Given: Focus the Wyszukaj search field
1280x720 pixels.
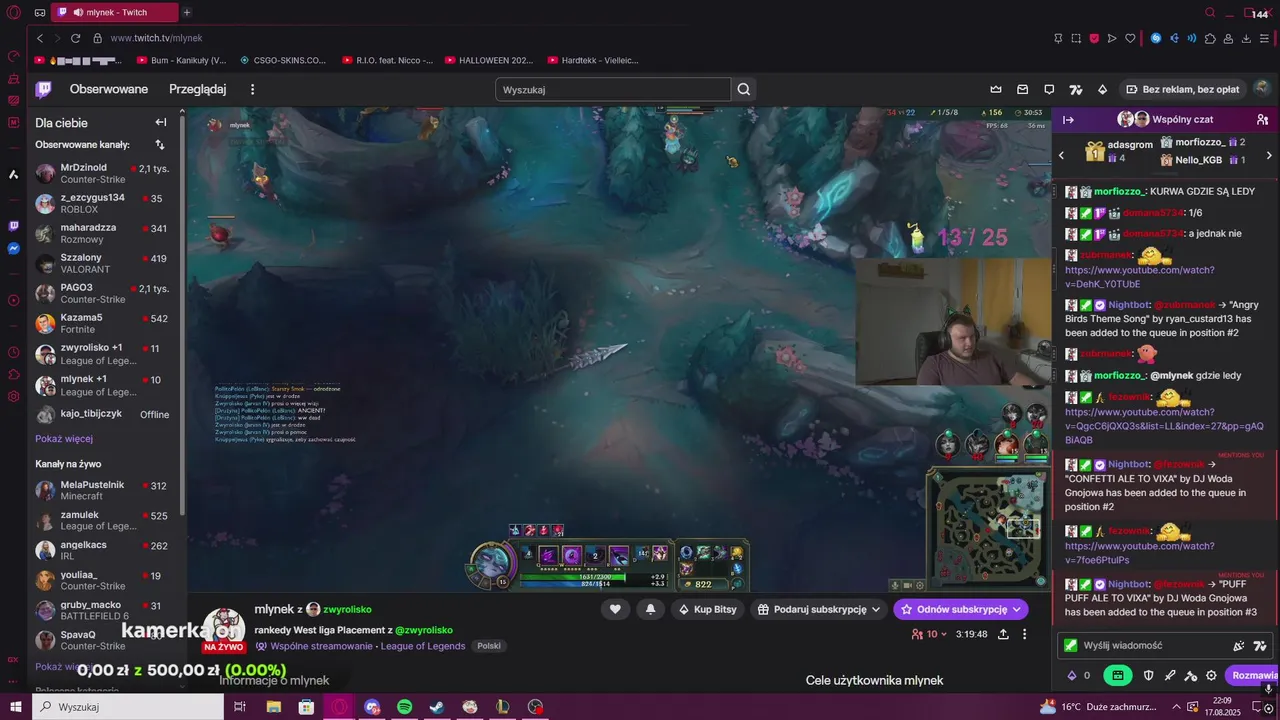Looking at the screenshot, I should (613, 89).
